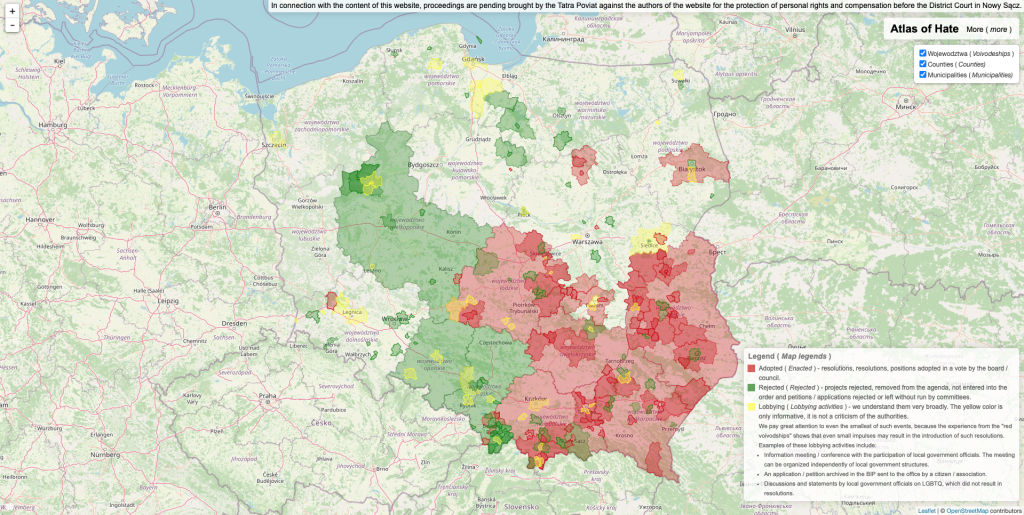1024x515 pixels.
Task: Uncheck the Counties layer checkbox
Action: [x=923, y=64]
